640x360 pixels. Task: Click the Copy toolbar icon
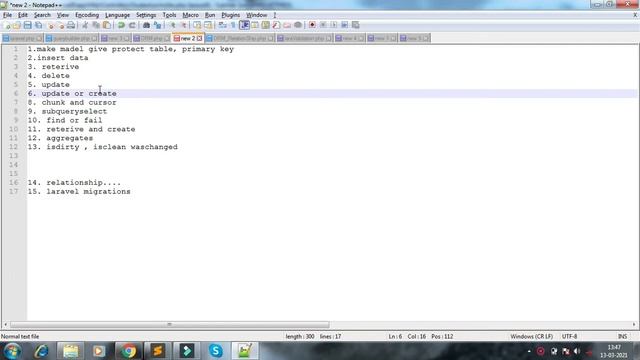point(96,25)
